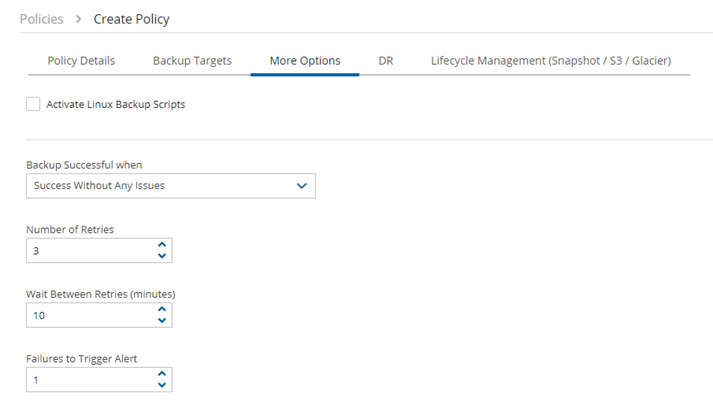Decrease Failures to Trigger Alert down arrow
This screenshot has width=713, height=419.
(x=162, y=385)
